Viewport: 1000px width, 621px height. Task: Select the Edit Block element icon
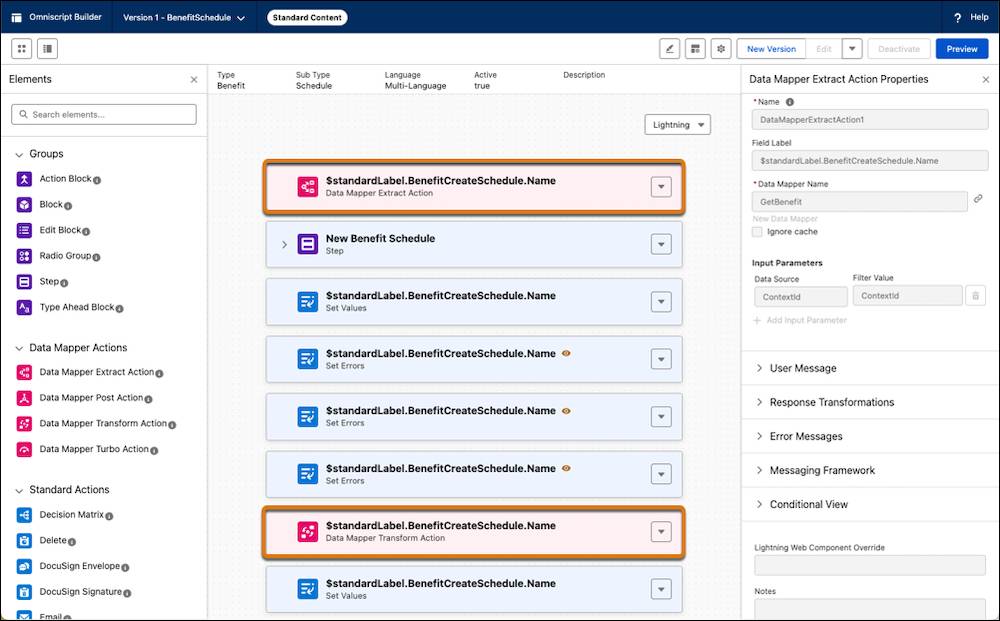click(24, 230)
